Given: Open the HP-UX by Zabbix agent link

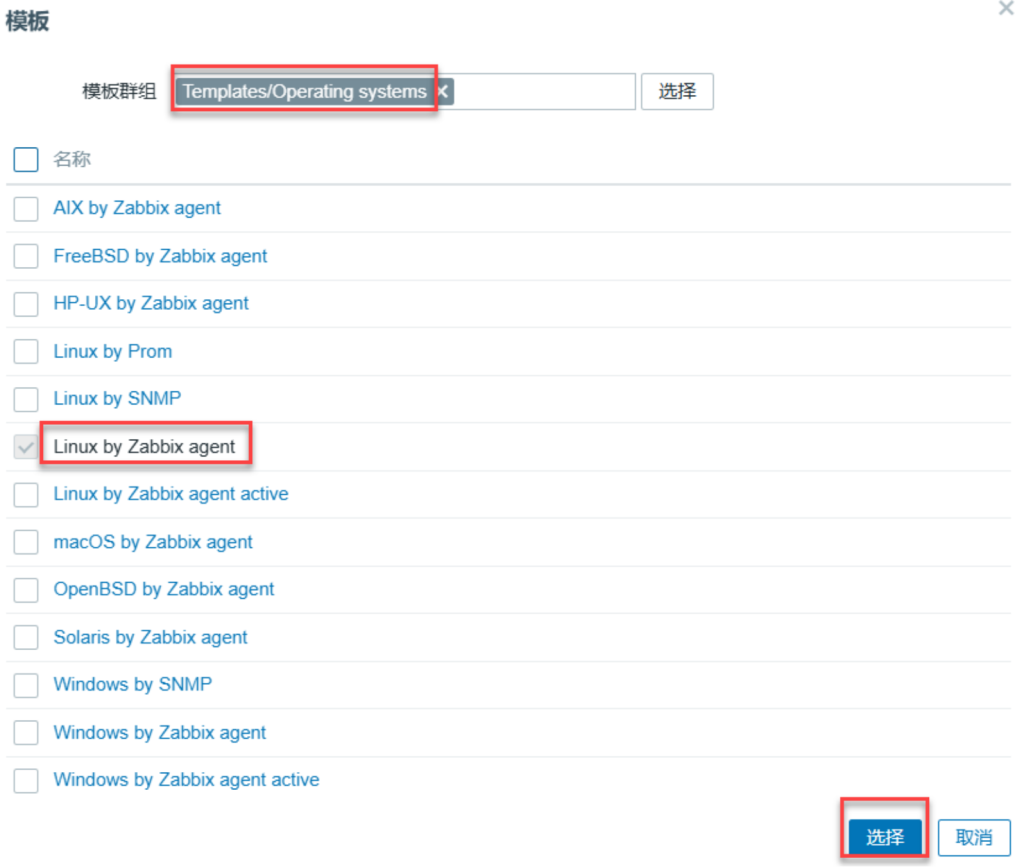Looking at the screenshot, I should pyautogui.click(x=151, y=303).
